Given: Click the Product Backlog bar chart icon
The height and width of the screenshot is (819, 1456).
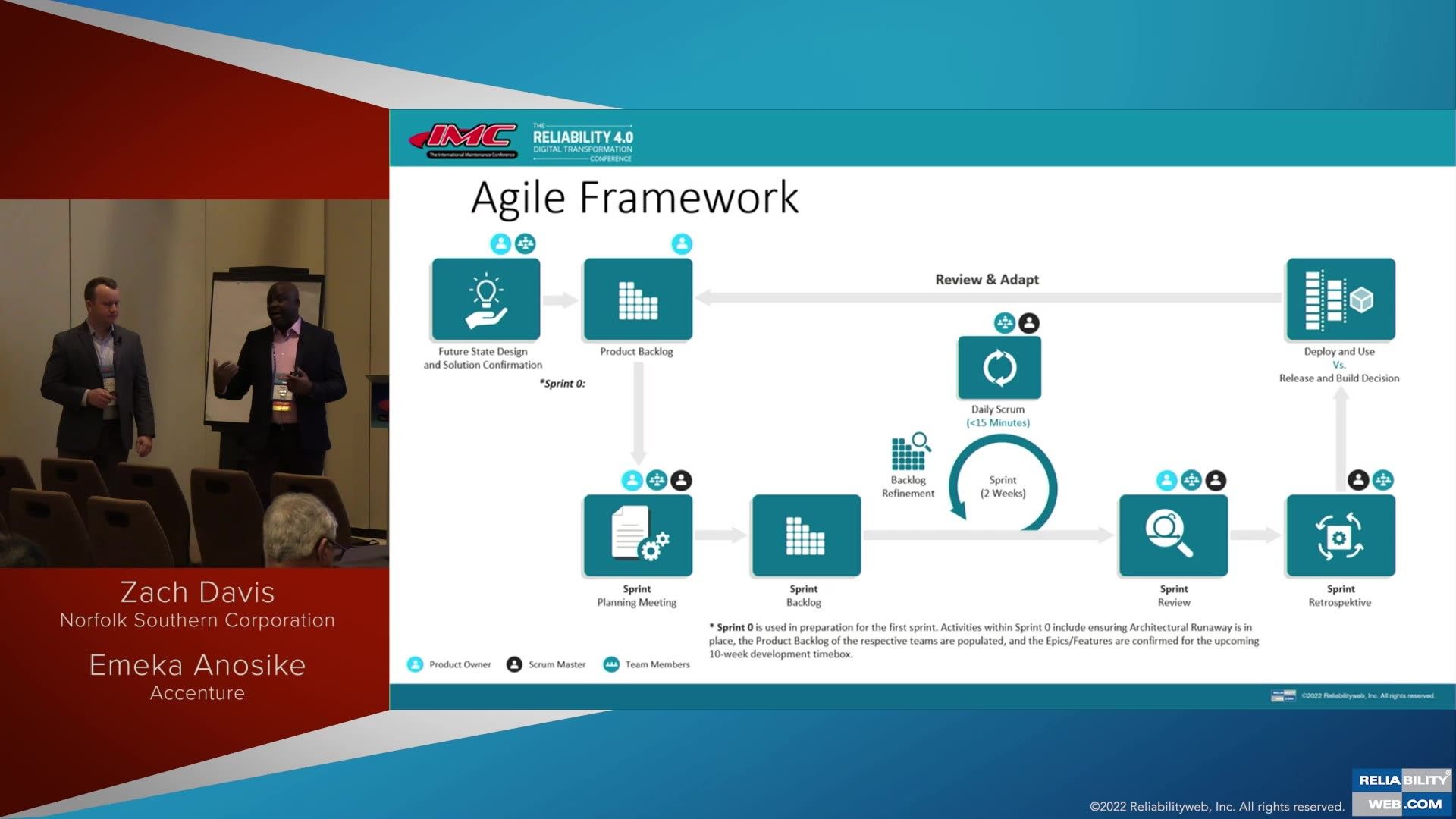Looking at the screenshot, I should pos(638,299).
